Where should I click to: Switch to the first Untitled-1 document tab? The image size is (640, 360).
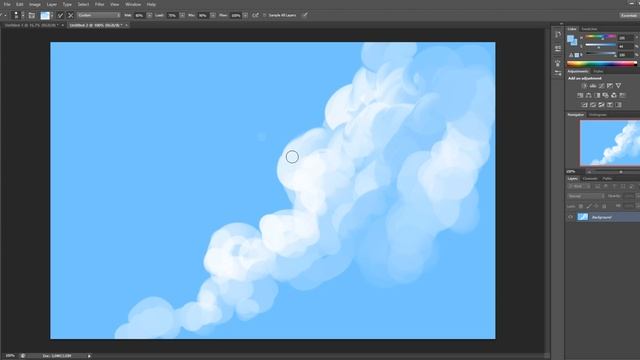[31, 25]
